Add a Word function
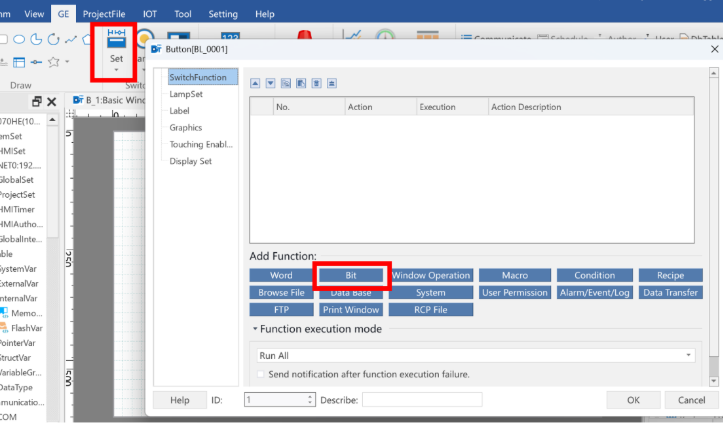 point(281,275)
